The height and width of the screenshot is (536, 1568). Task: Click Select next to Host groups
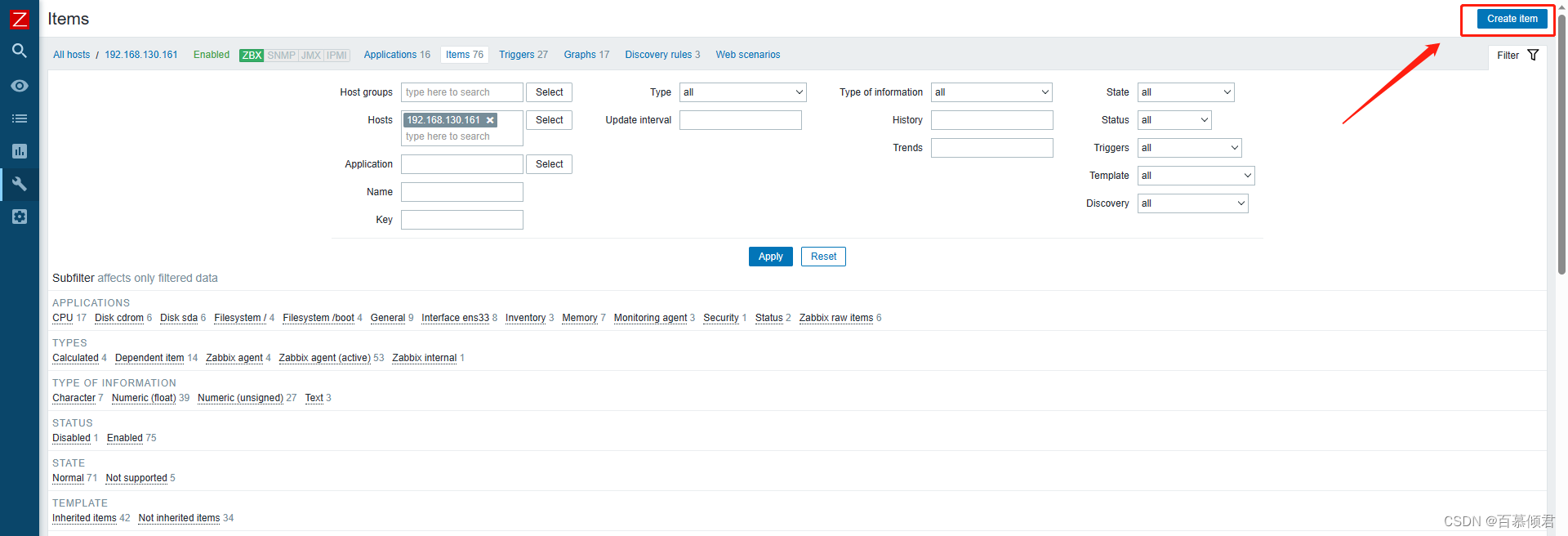coord(549,92)
